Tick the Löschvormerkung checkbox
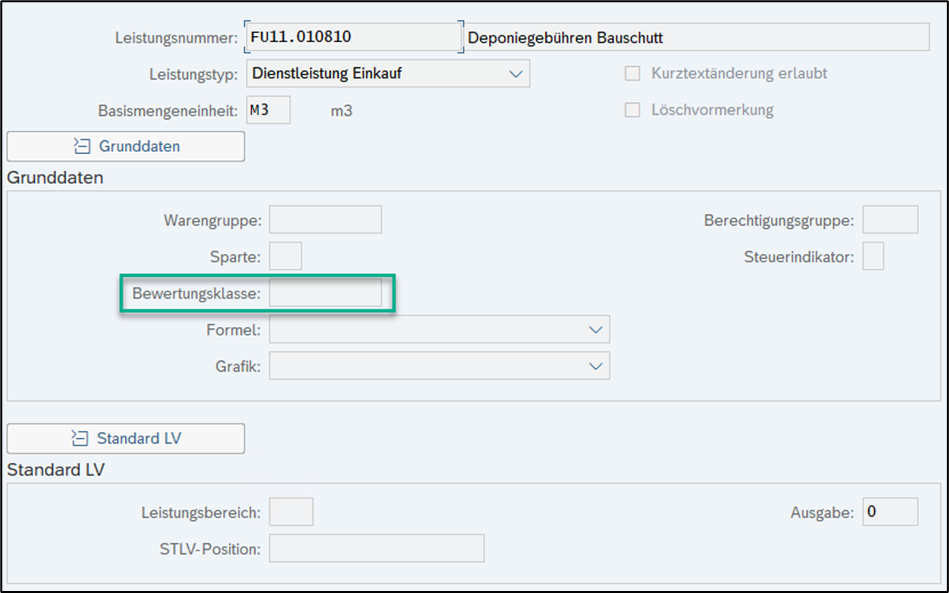This screenshot has height=593, width=949. click(x=632, y=110)
